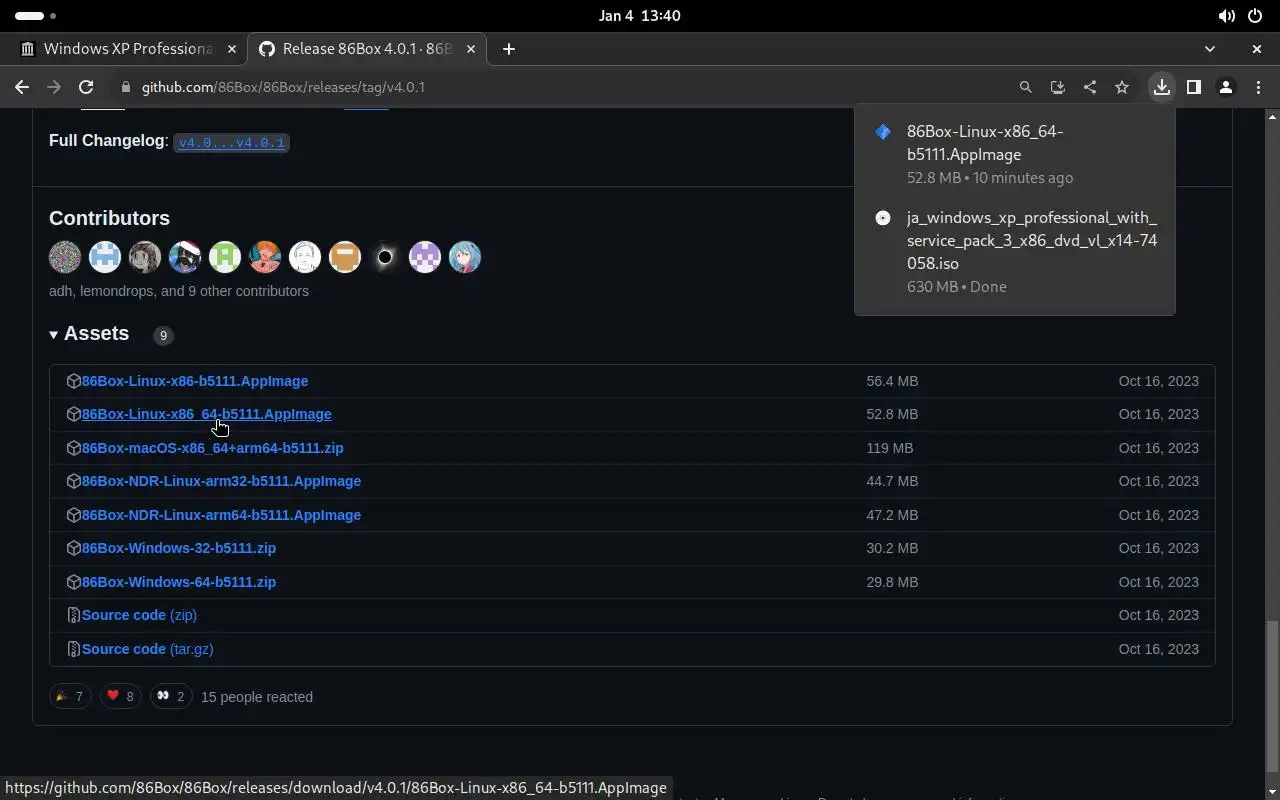
Task: Open the browser downloads button
Action: coord(1161,87)
